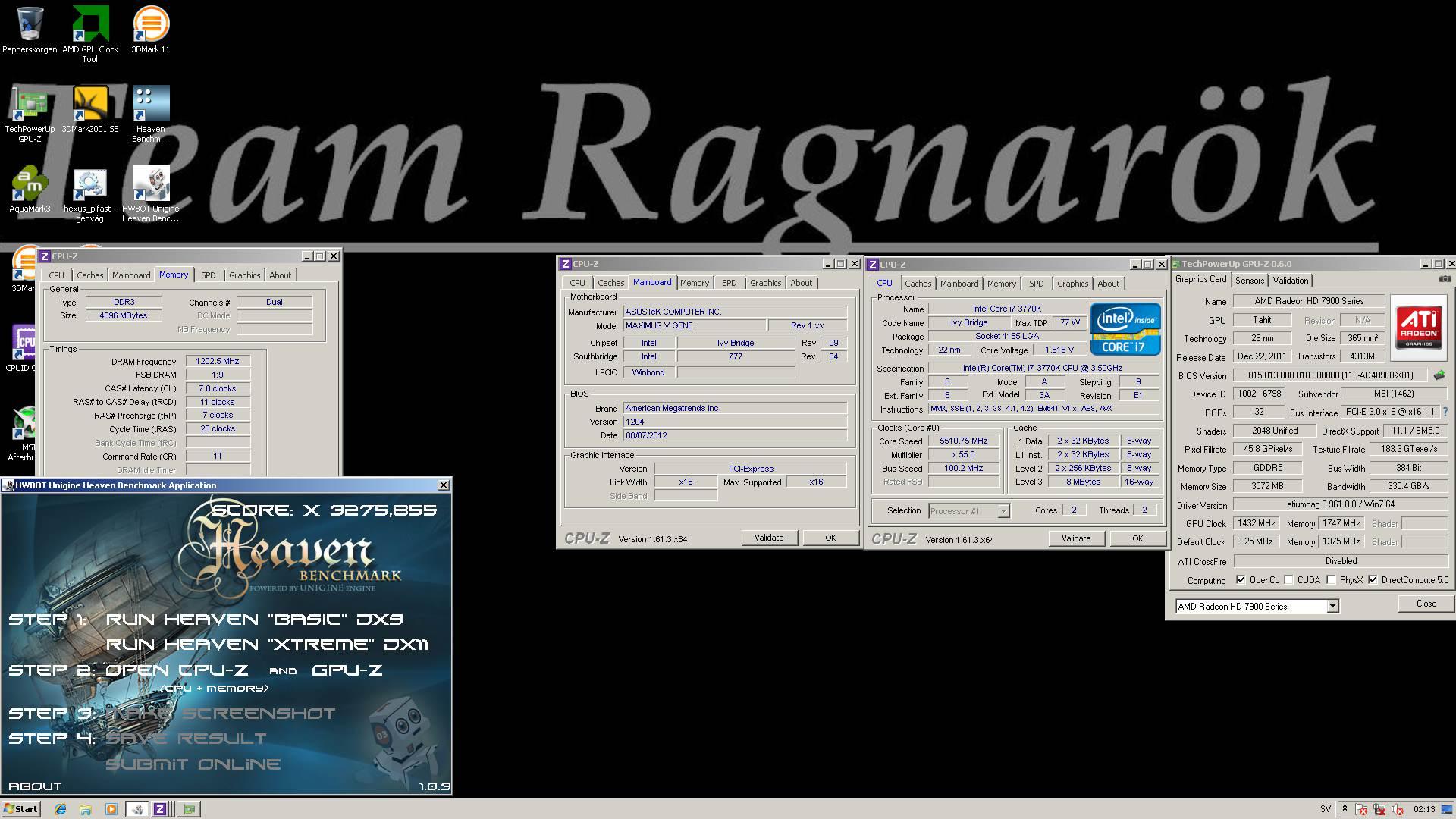Open SPD tab in middle CPU-Z window
The height and width of the screenshot is (819, 1456).
[730, 283]
